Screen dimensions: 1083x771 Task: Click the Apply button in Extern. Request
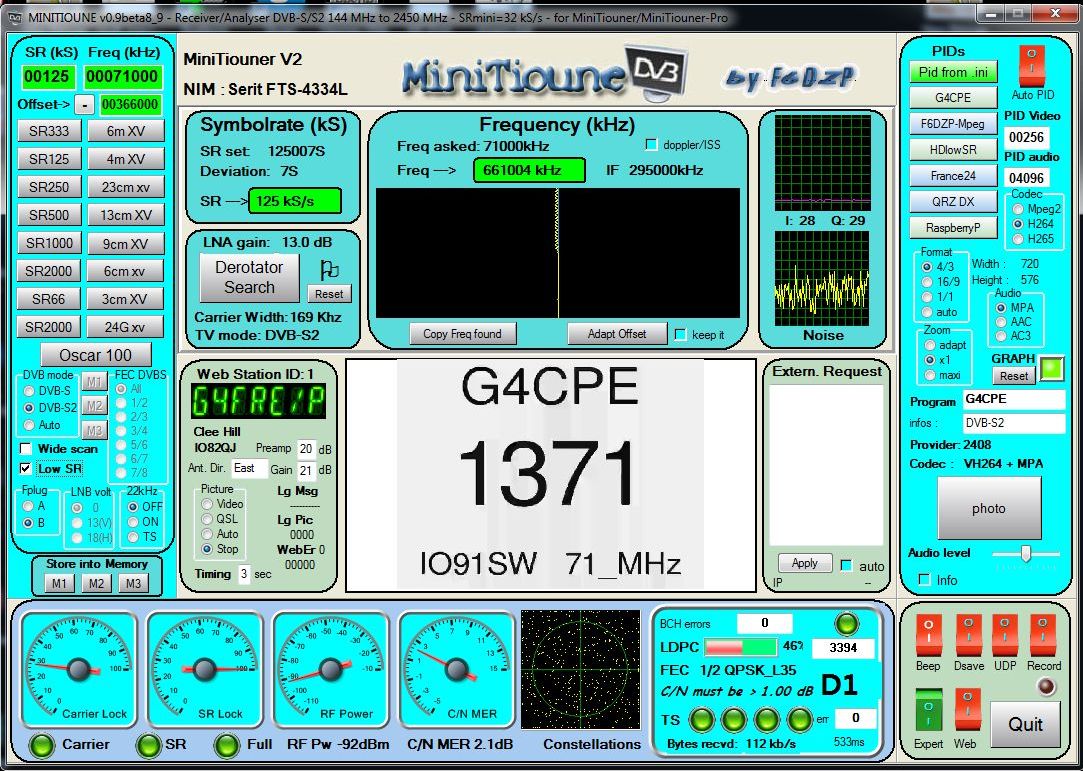[805, 563]
